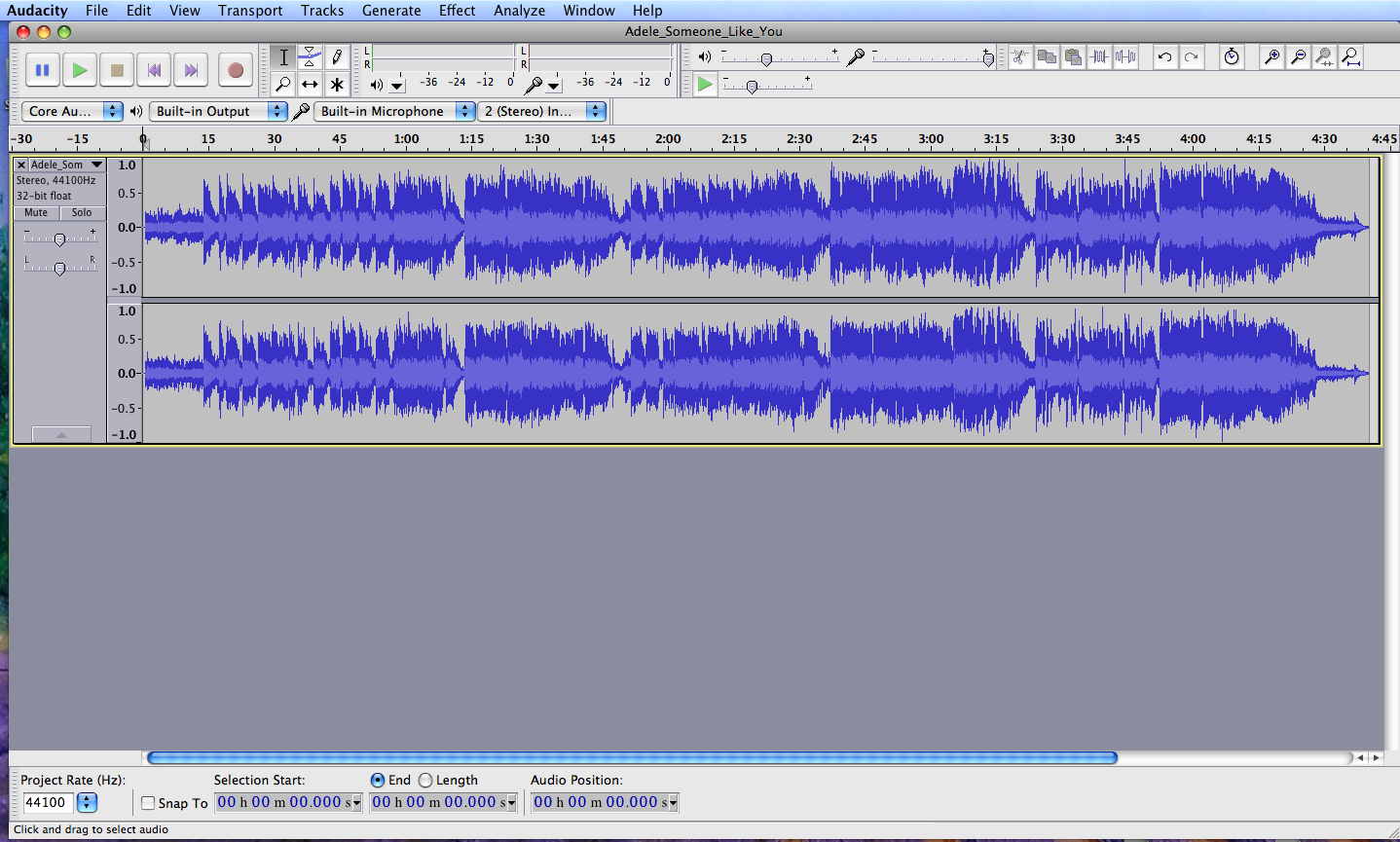The image size is (1400, 842).
Task: Open the Built-in Microphone device dropdown
Action: coord(394,111)
